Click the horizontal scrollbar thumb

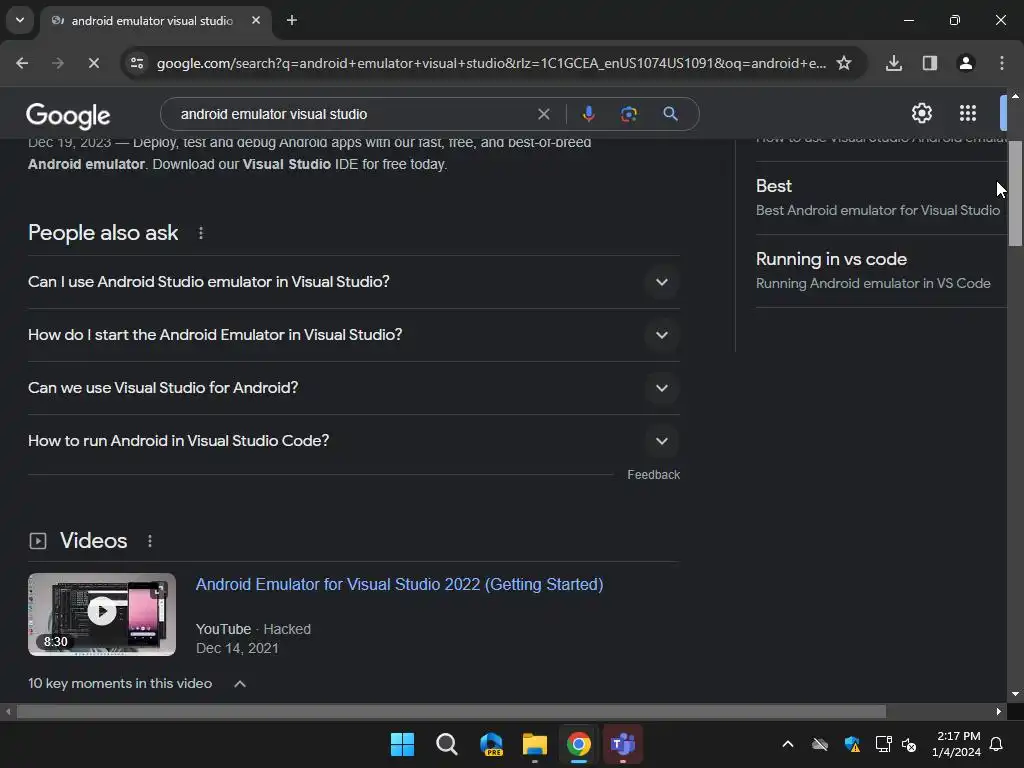pyautogui.click(x=451, y=712)
